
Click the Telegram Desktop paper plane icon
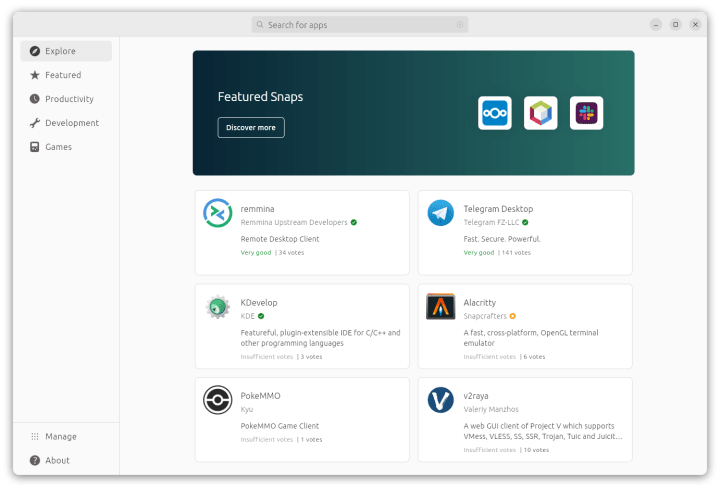(x=440, y=213)
